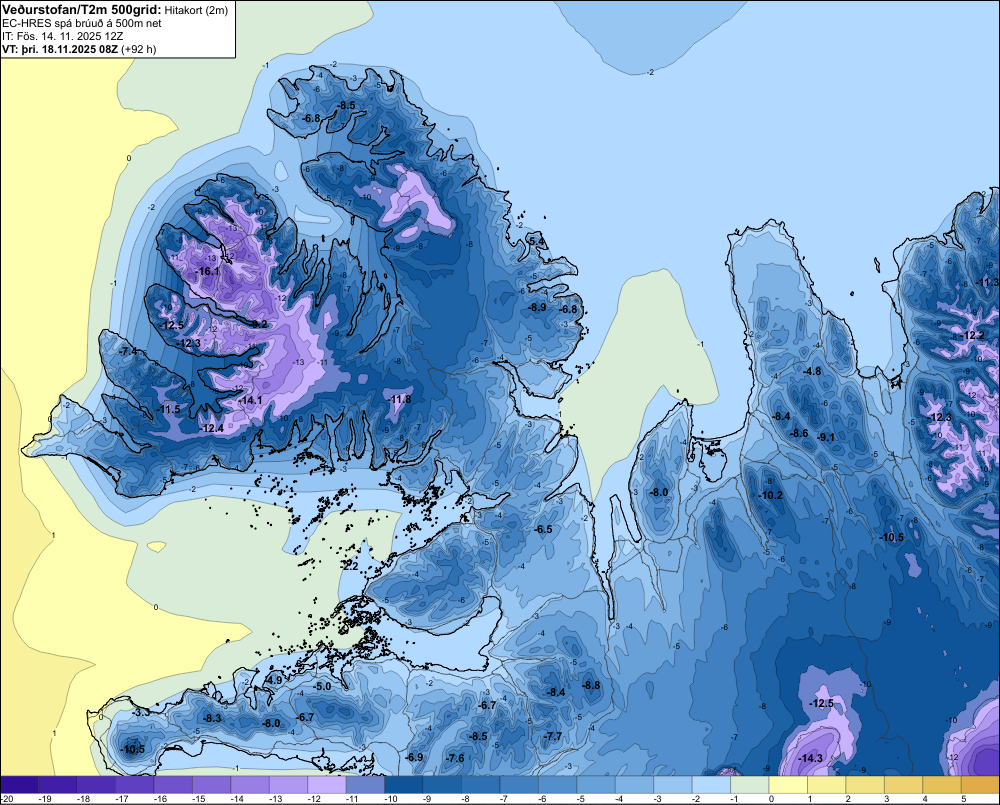Pick the legend swatch between -20 and -19
The image size is (1000, 805).
(x=20, y=784)
